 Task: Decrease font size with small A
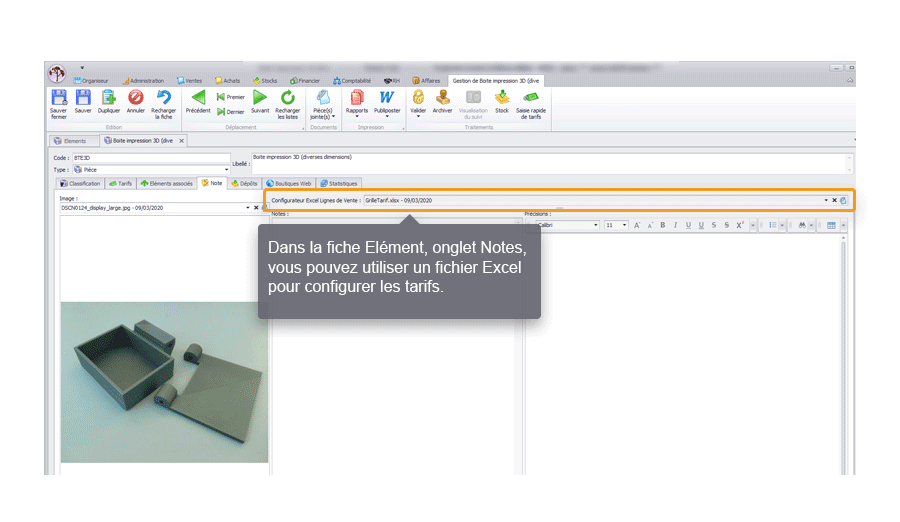(650, 226)
